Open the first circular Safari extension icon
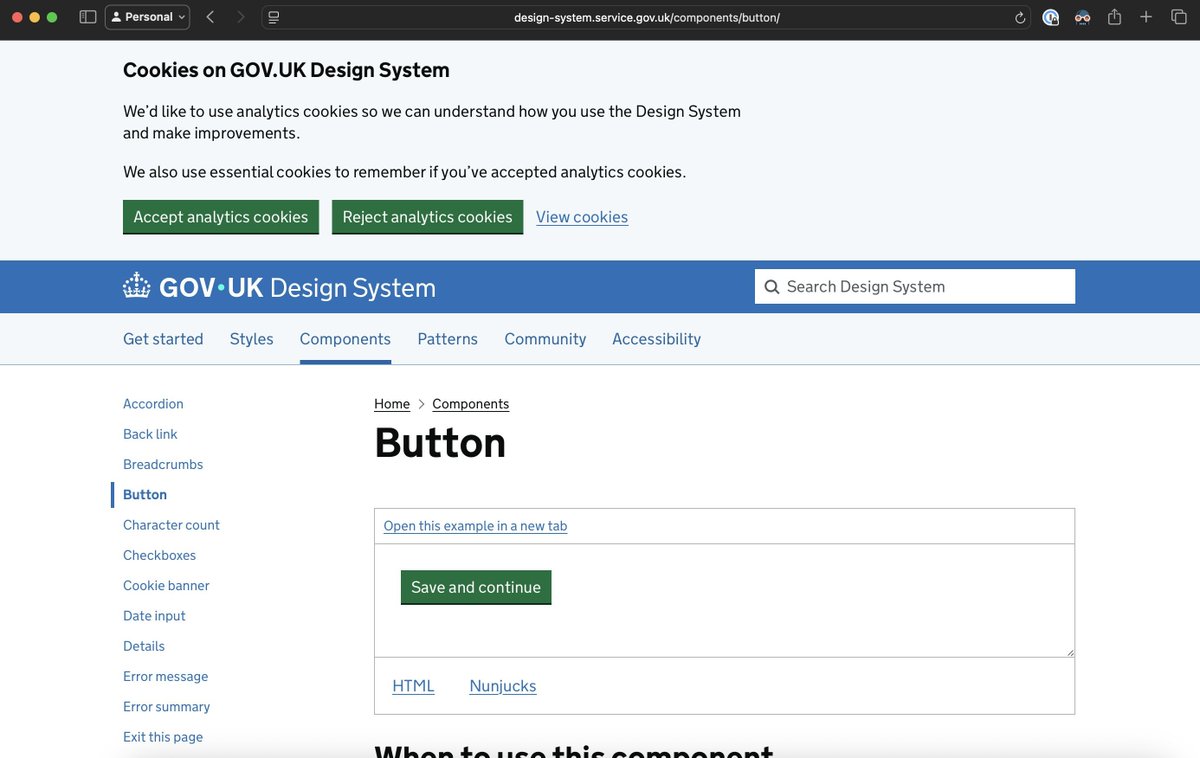 pos(1051,17)
